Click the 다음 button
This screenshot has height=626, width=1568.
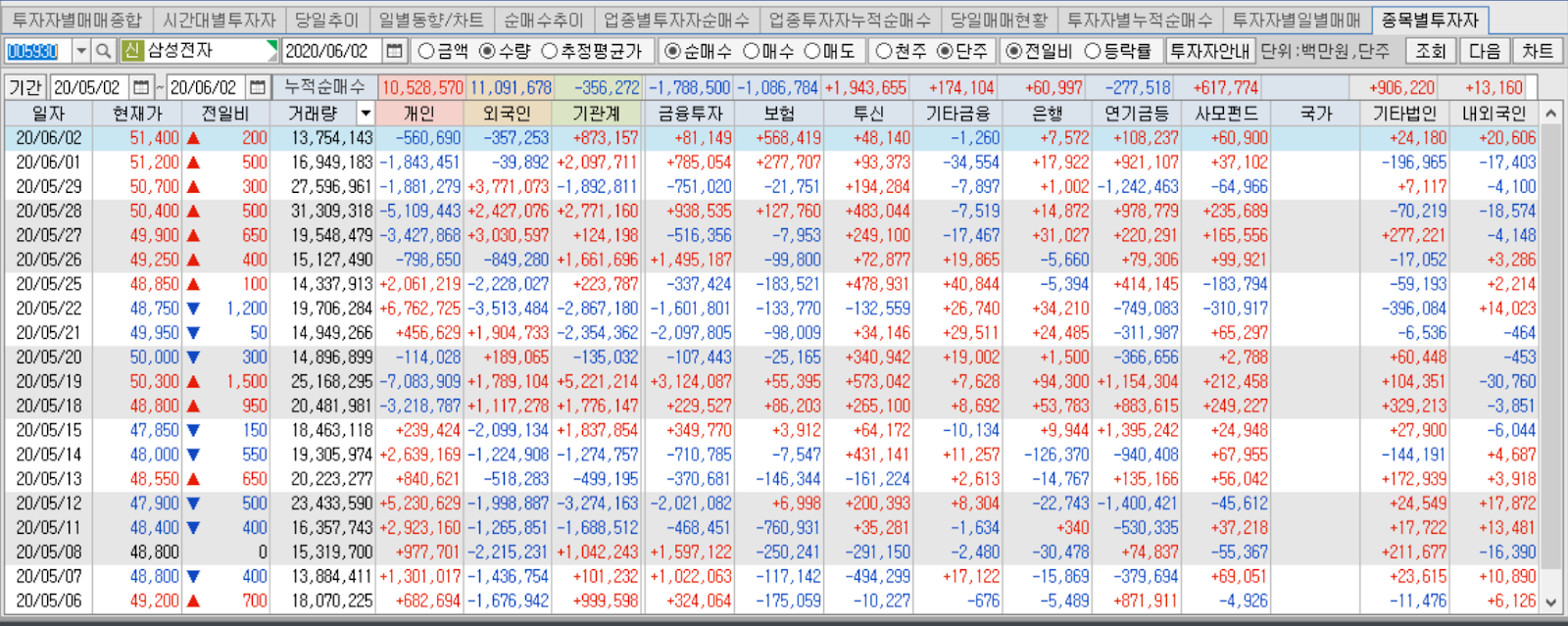tap(1485, 51)
